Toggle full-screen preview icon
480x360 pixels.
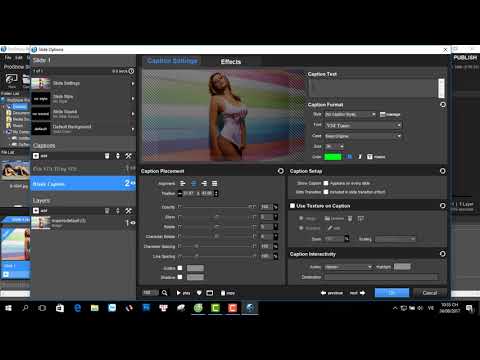[x=210, y=293]
